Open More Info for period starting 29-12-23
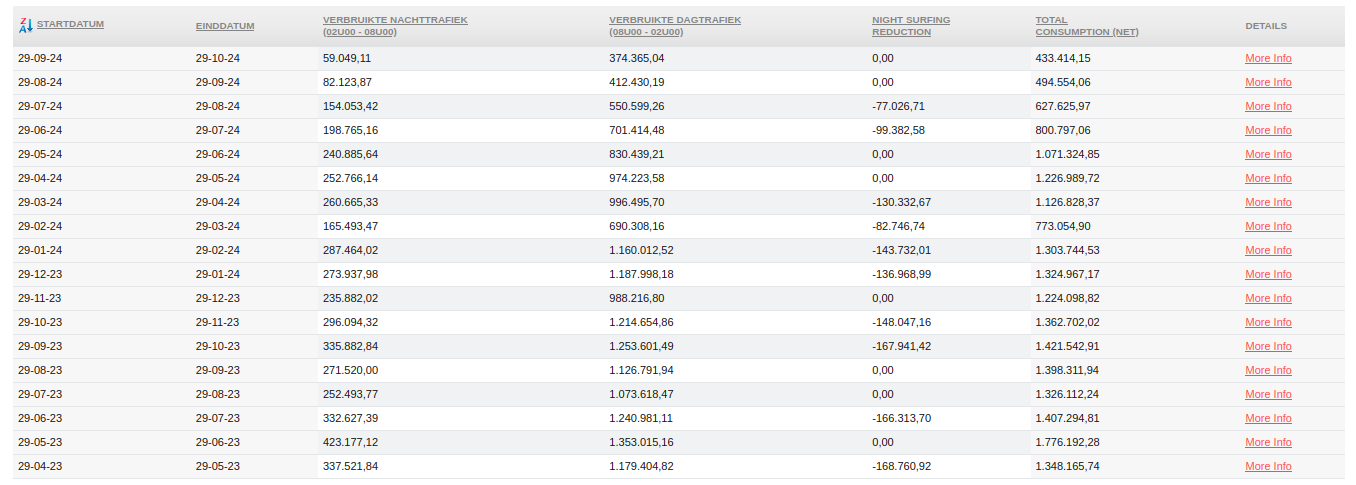The width and height of the screenshot is (1356, 485). pyautogui.click(x=1268, y=274)
